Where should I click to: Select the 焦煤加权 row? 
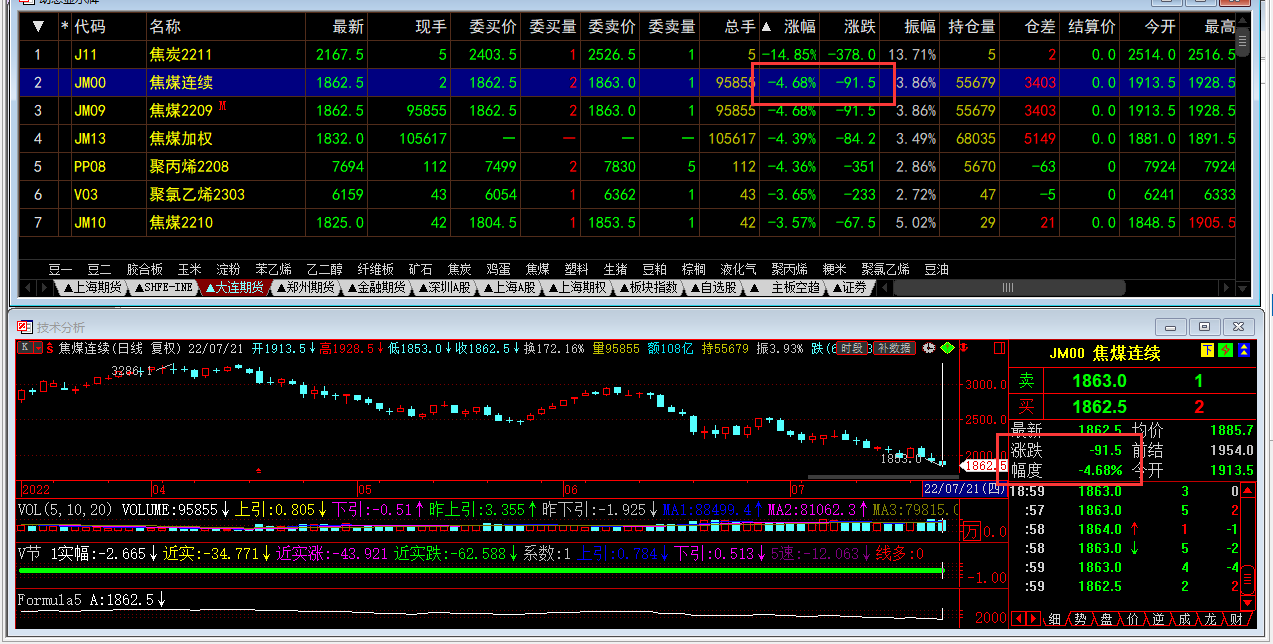tap(628, 138)
